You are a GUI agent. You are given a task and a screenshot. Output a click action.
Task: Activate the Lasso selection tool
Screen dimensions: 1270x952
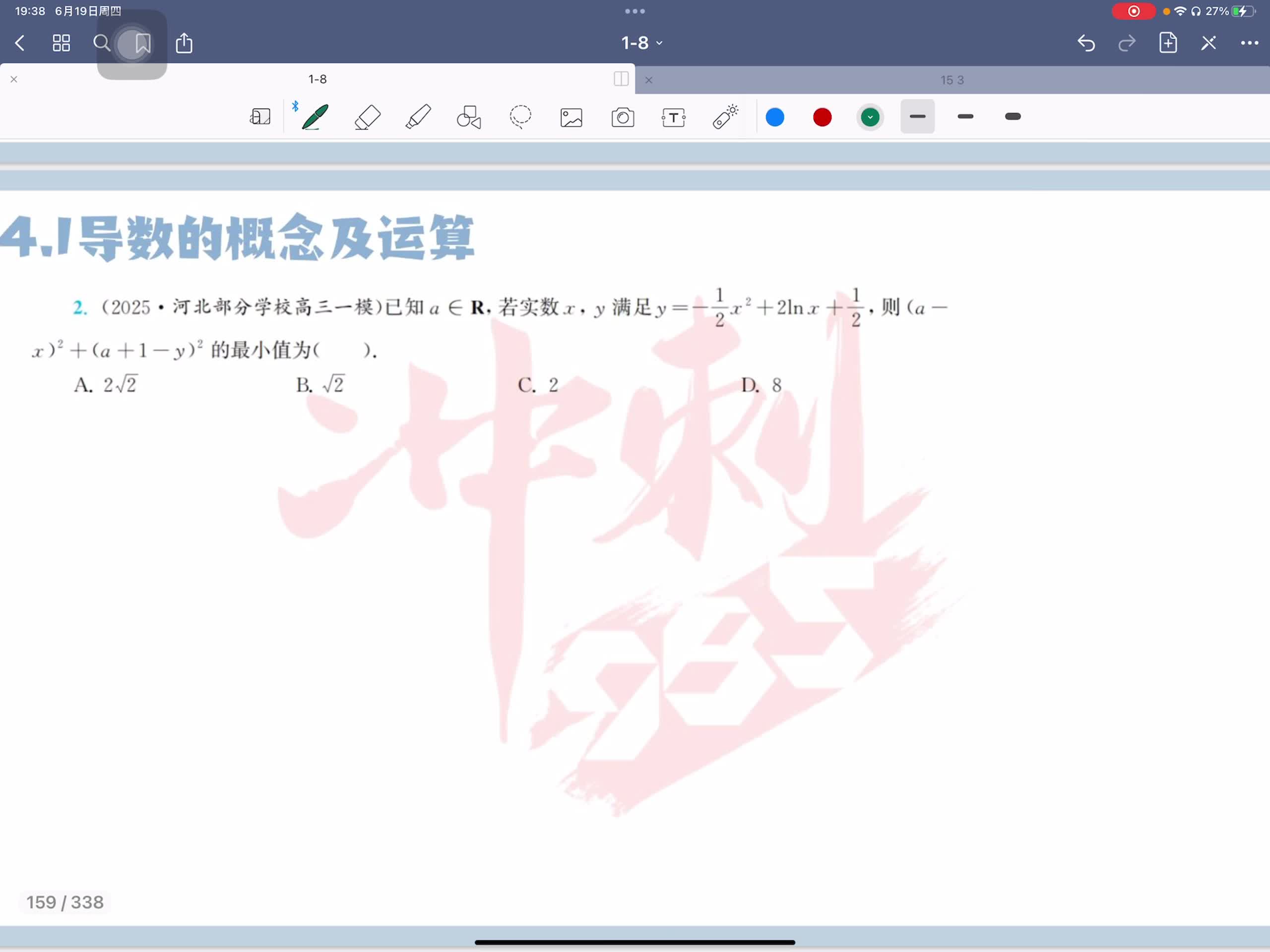(520, 117)
